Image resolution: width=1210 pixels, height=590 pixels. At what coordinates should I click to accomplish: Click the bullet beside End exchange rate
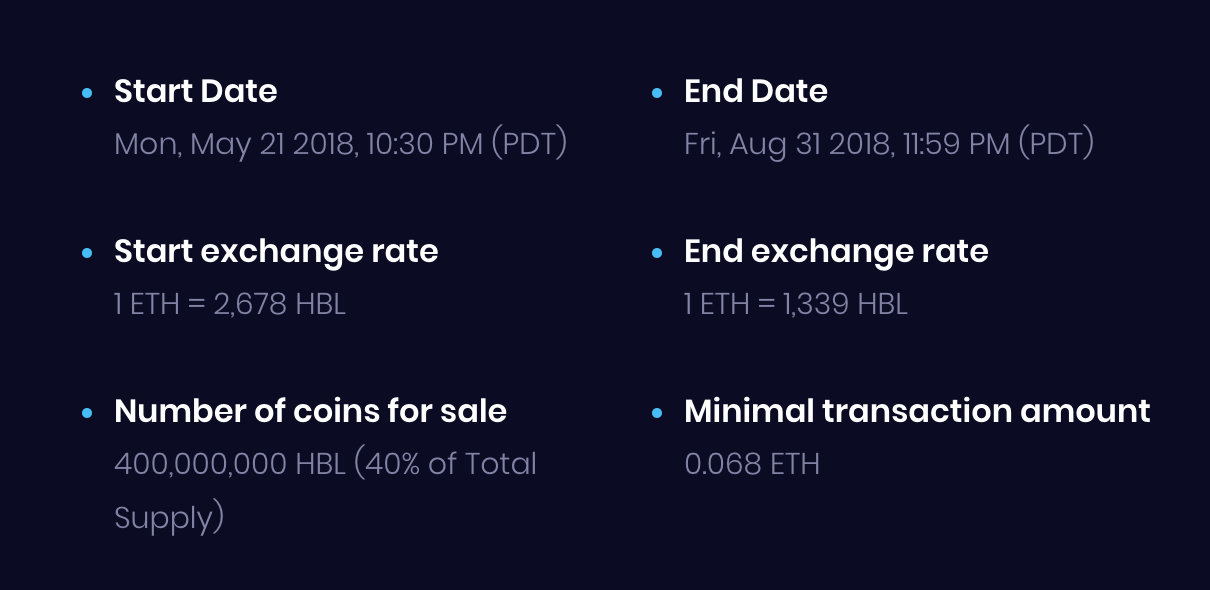pyautogui.click(x=657, y=252)
